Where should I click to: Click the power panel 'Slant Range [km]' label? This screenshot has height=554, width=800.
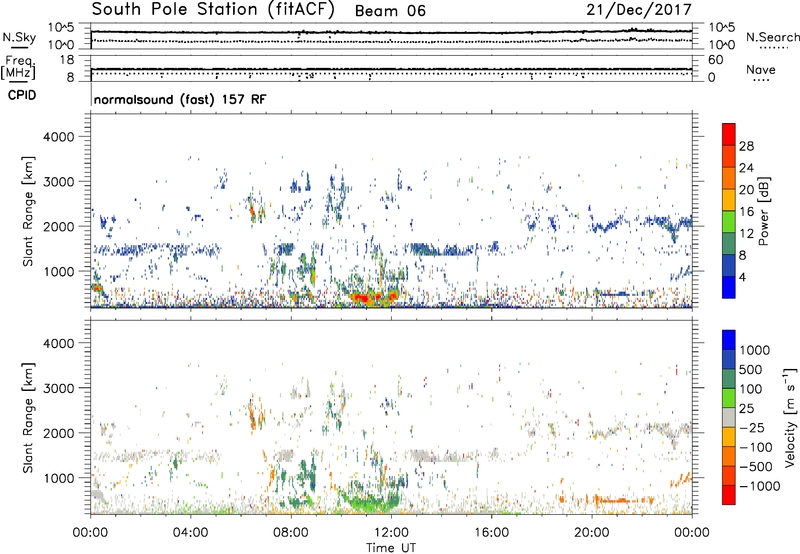pos(28,211)
